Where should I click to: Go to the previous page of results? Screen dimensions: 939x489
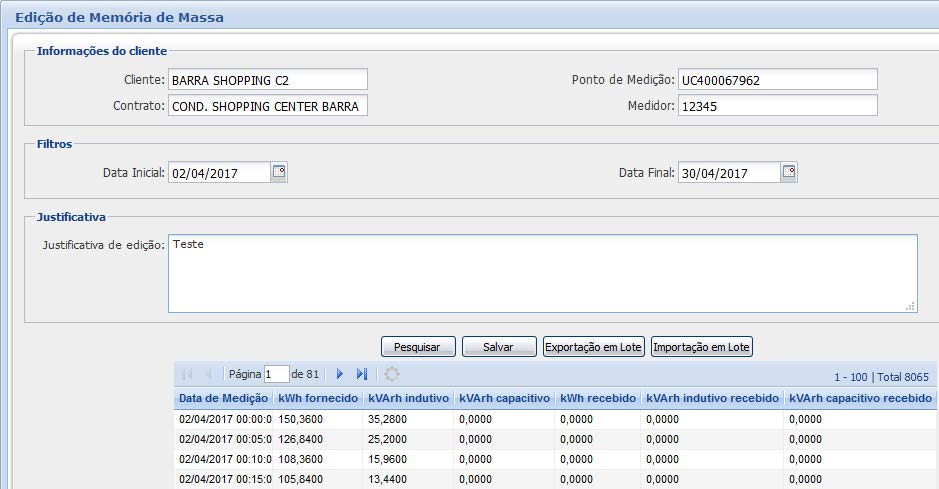(x=208, y=374)
